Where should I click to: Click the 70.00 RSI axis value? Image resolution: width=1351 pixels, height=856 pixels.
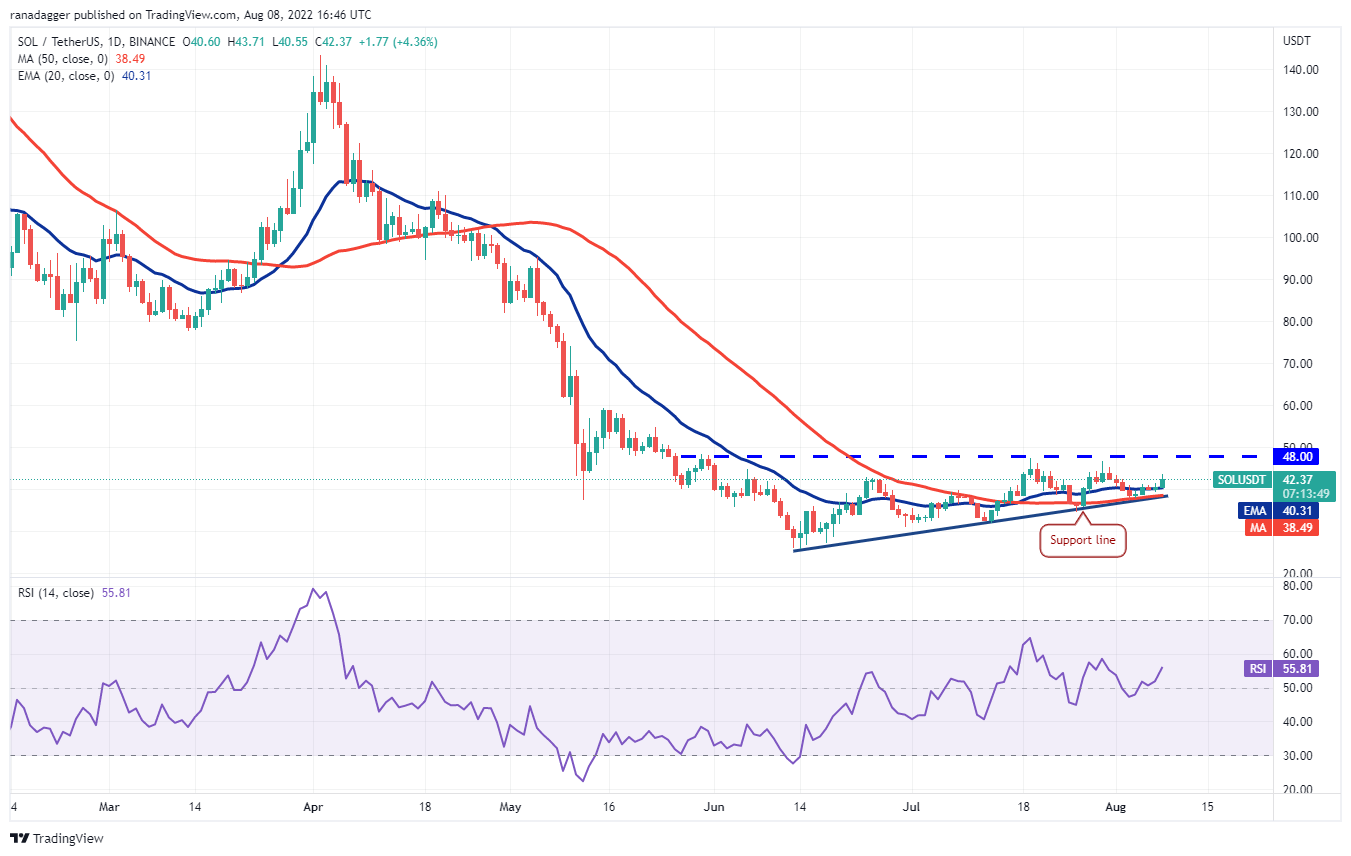1298,620
